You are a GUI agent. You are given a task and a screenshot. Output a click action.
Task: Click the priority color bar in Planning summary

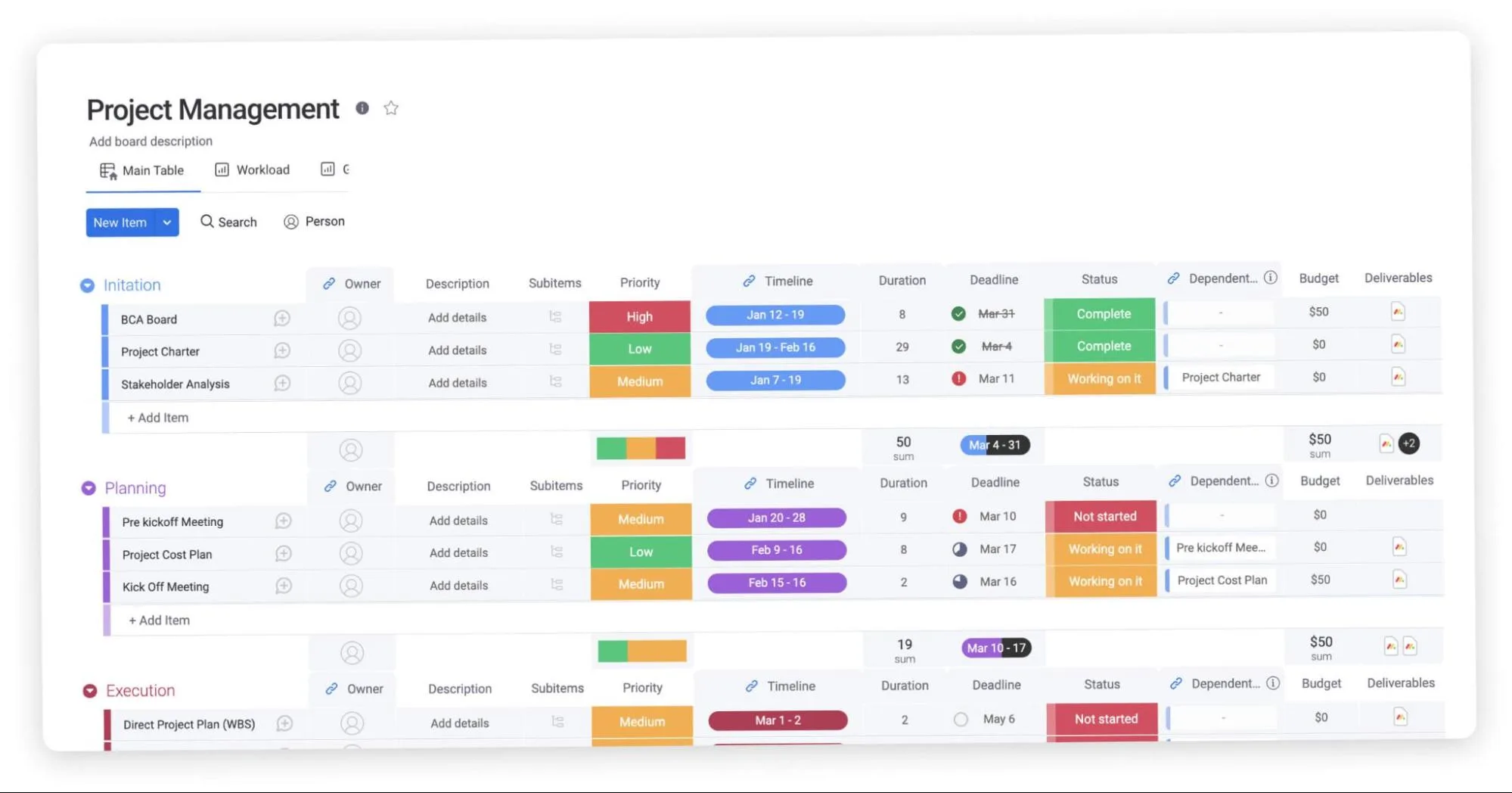[x=641, y=649]
